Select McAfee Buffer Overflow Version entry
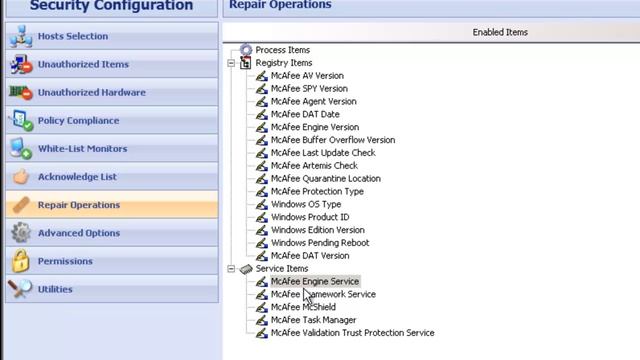The height and width of the screenshot is (360, 640). click(x=333, y=140)
